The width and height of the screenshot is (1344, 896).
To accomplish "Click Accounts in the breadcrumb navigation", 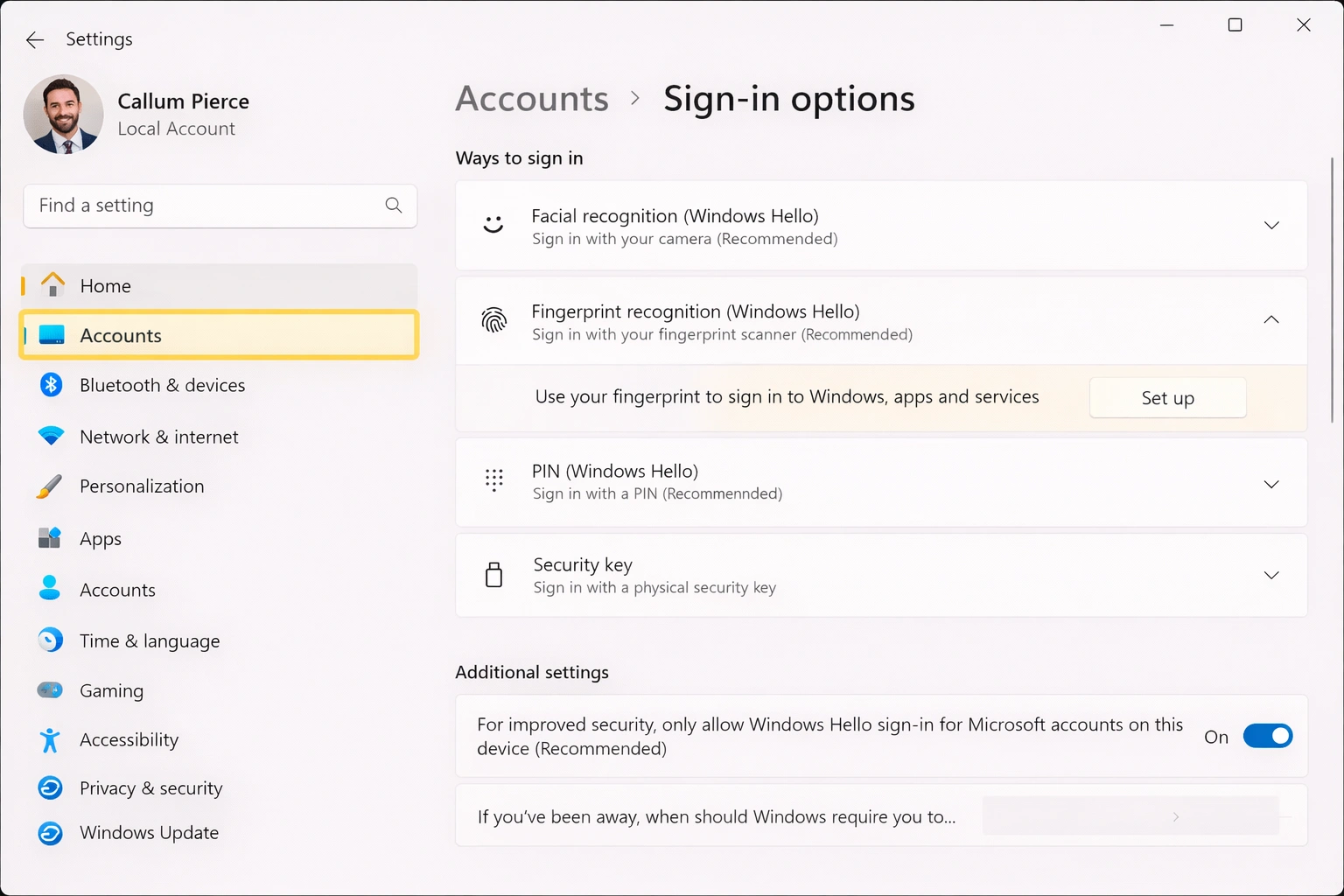I will pos(531,98).
